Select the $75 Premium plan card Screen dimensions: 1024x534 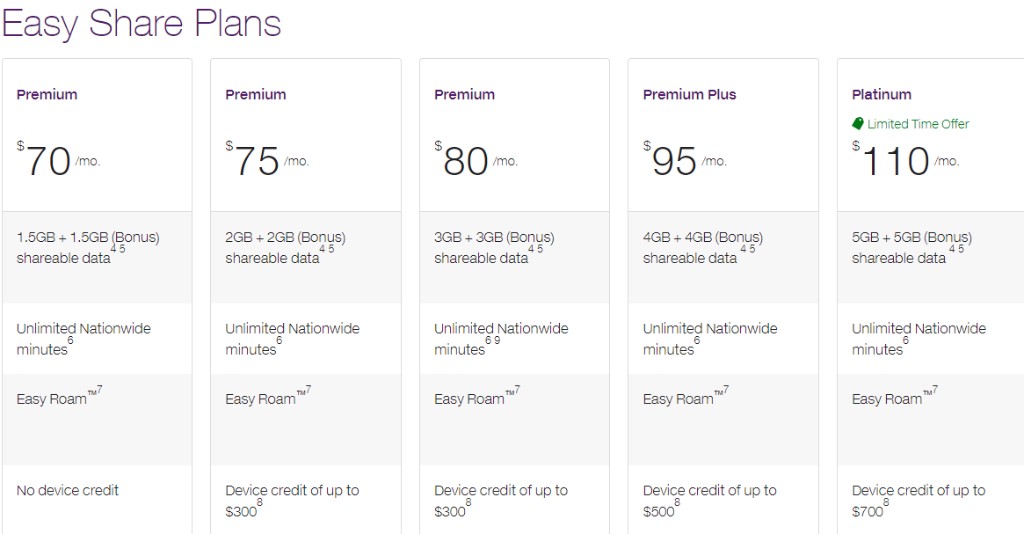click(306, 296)
